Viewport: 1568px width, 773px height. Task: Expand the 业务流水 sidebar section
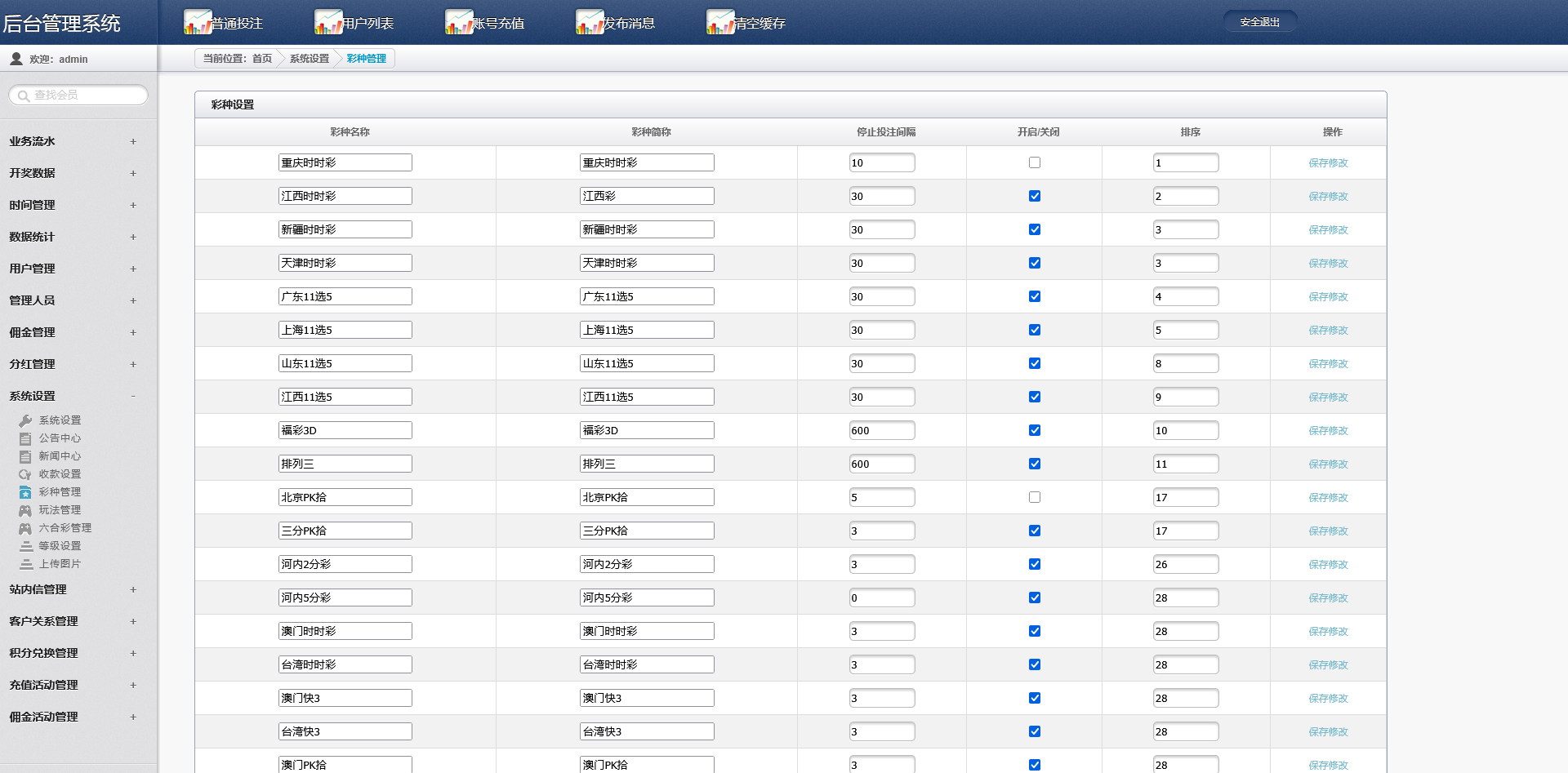pyautogui.click(x=133, y=141)
